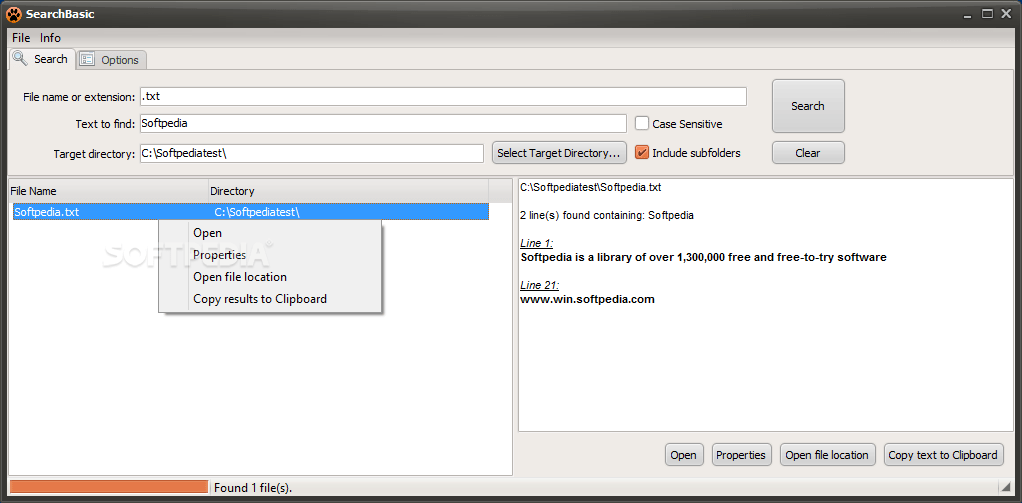Enable the Case Sensitive checkbox
Viewport: 1022px width, 503px height.
(642, 123)
